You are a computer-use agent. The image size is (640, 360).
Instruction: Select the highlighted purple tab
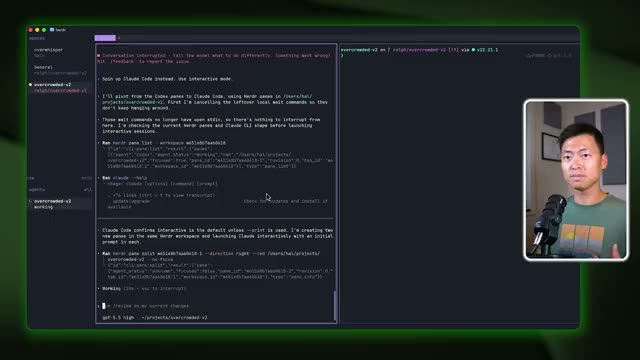[105, 38]
